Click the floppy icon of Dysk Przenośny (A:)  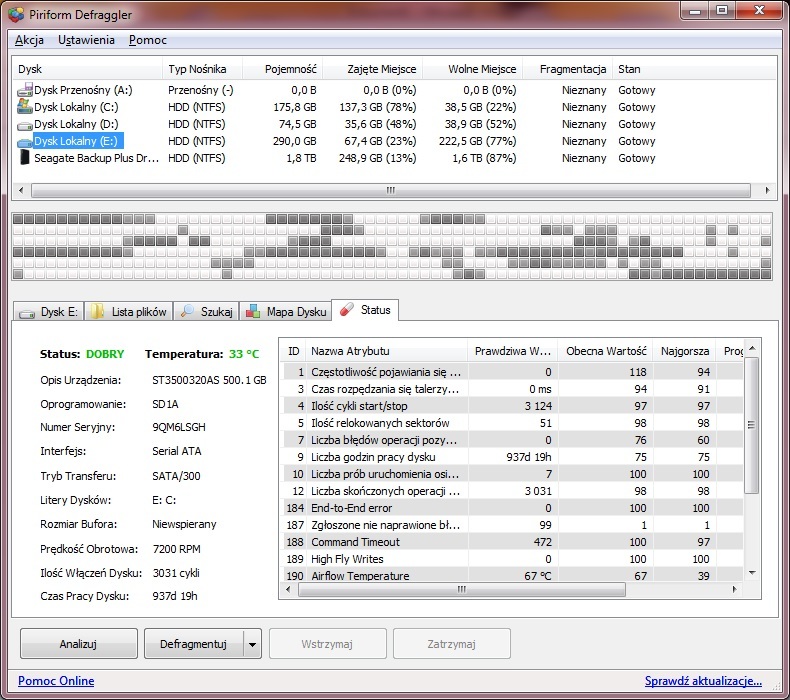pyautogui.click(x=25, y=90)
